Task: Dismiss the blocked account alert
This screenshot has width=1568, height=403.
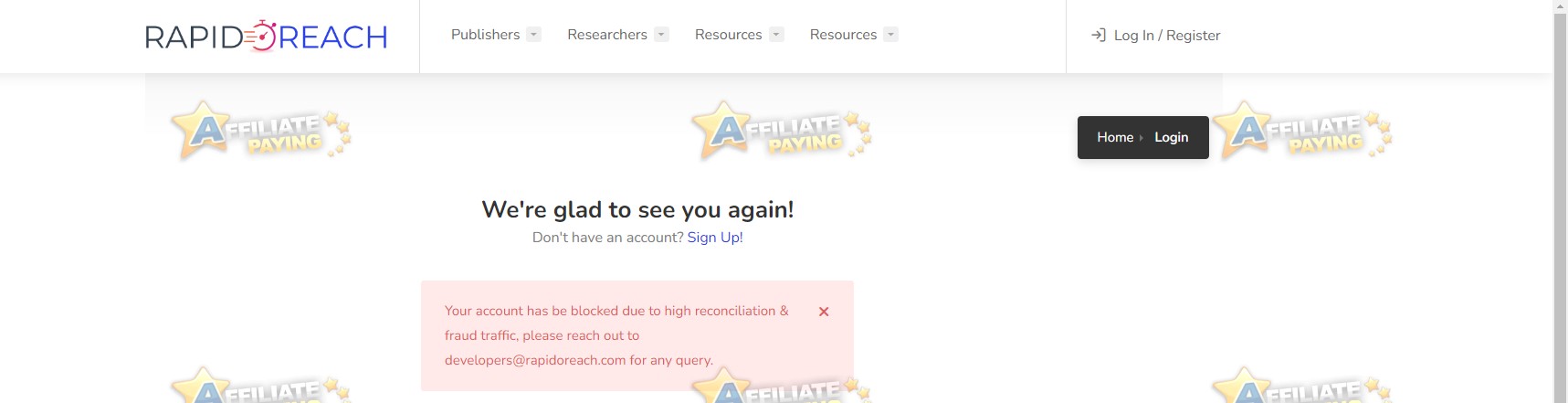Action: [824, 312]
